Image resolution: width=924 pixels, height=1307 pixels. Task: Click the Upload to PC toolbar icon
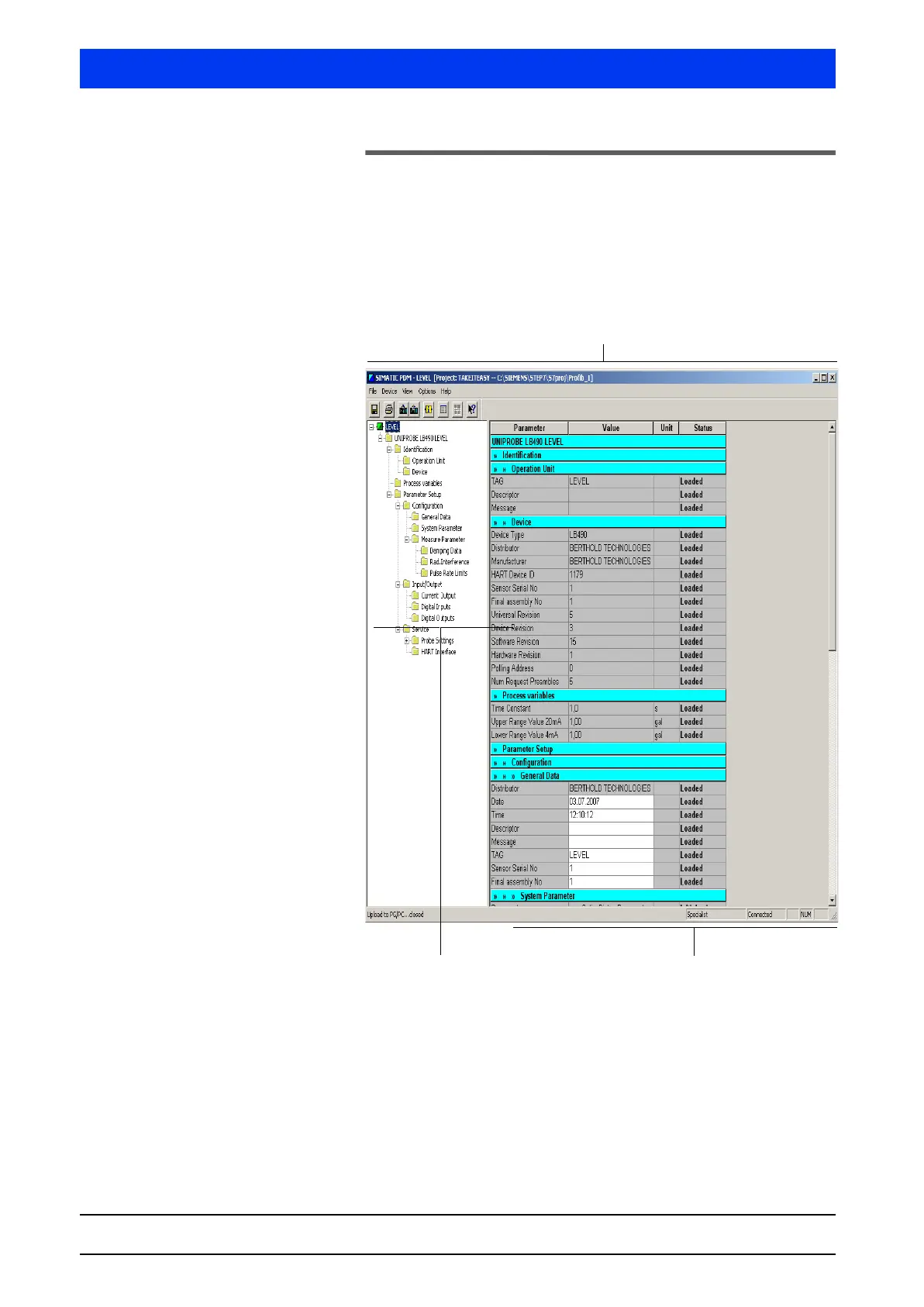[414, 409]
